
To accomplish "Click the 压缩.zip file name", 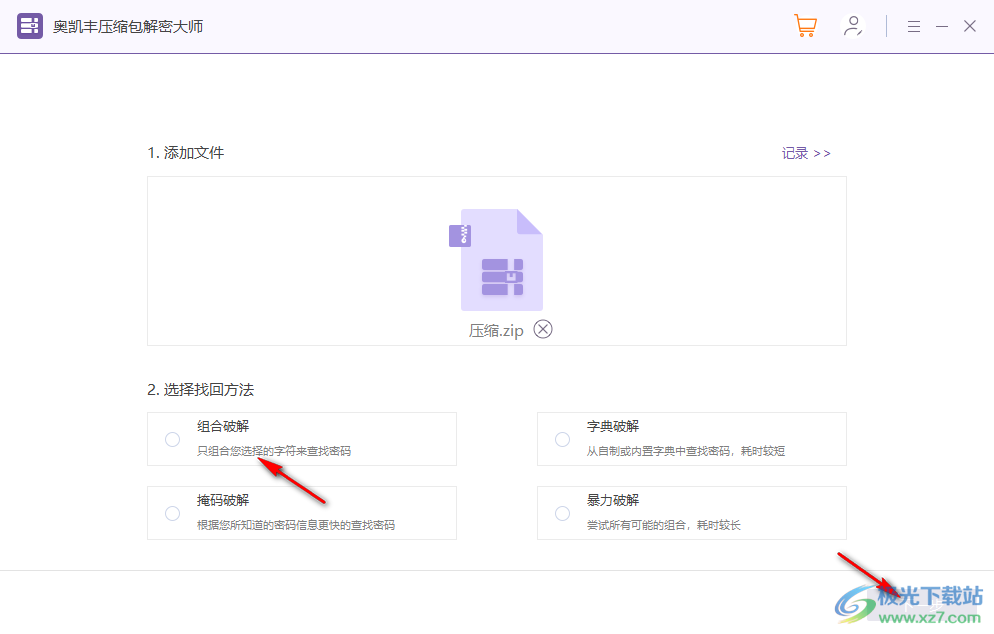I will (496, 331).
